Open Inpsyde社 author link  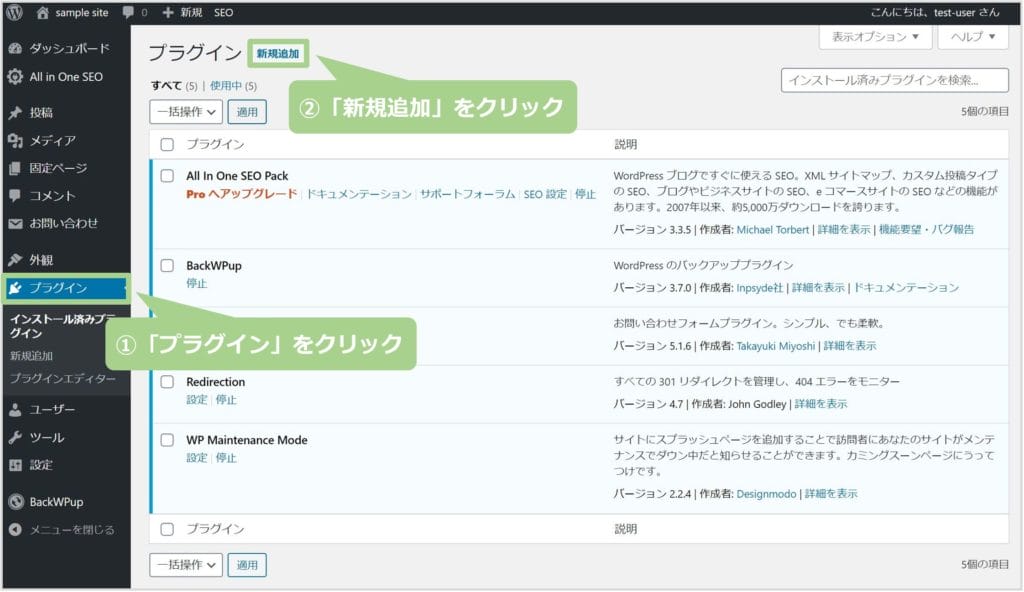[760, 288]
